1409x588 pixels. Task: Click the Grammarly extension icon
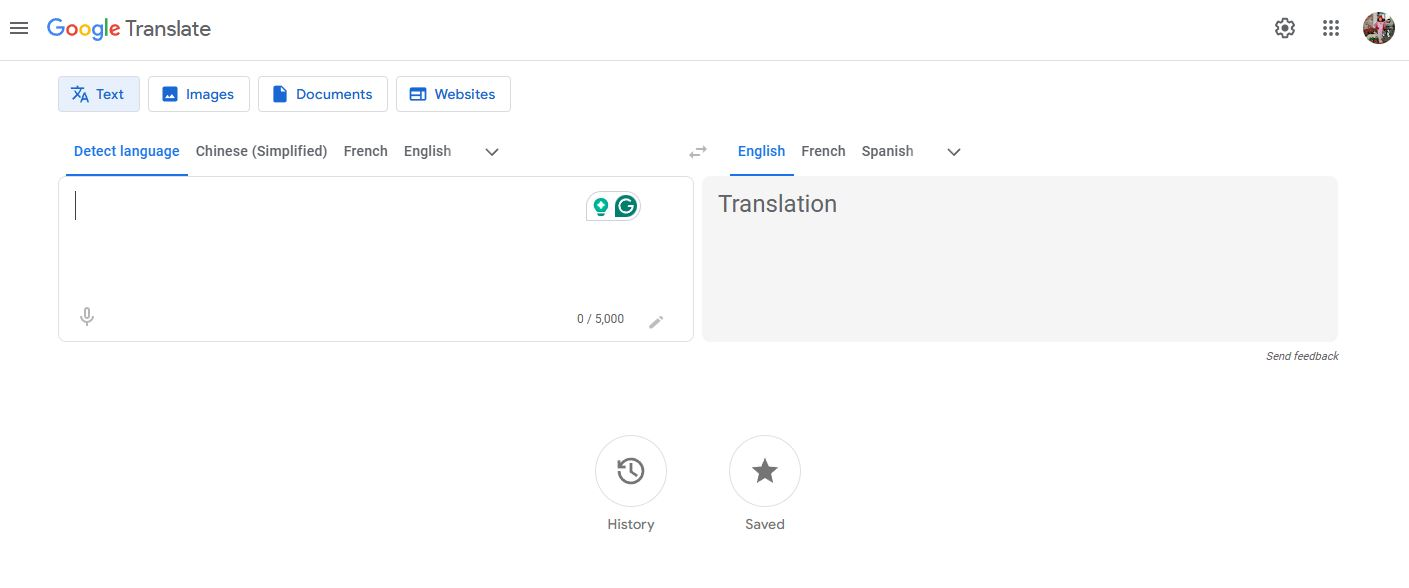[626, 207]
